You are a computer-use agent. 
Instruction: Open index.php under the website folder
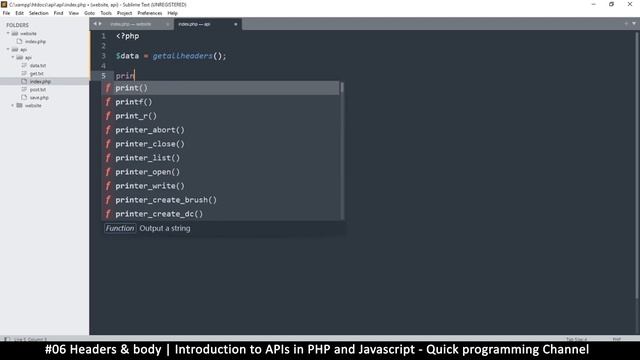(35, 42)
